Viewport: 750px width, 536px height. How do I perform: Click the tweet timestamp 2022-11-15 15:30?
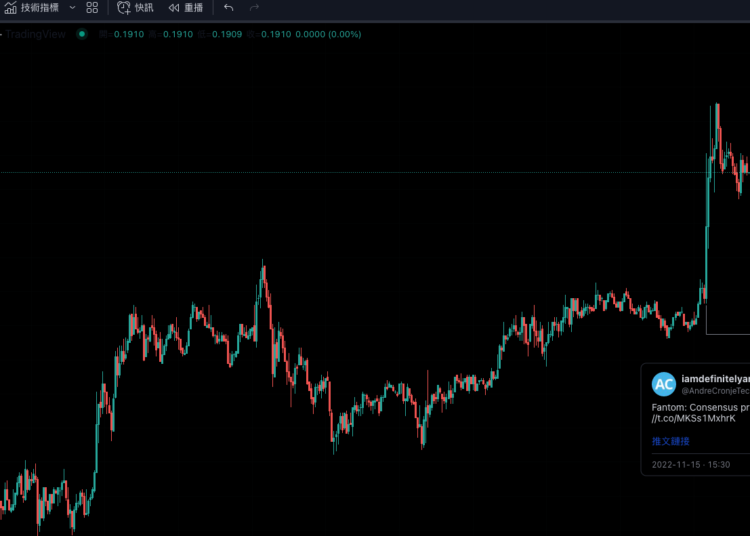[691, 464]
